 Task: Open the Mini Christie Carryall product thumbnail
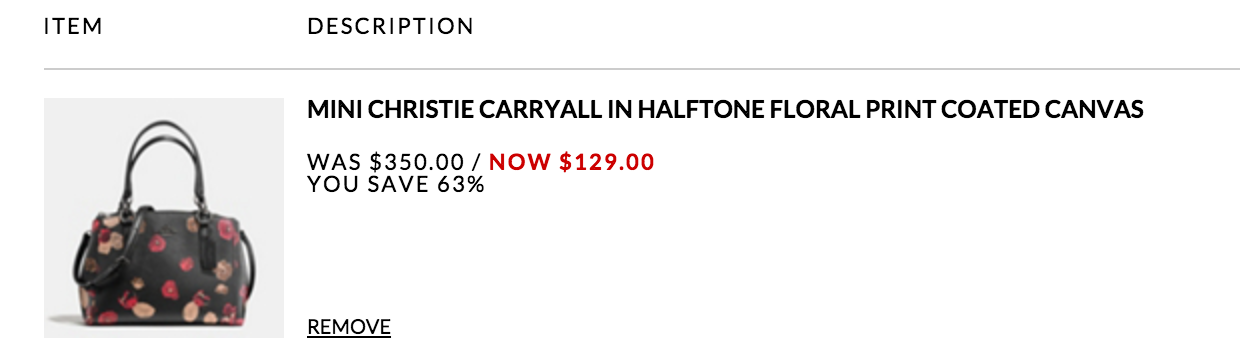pos(164,218)
